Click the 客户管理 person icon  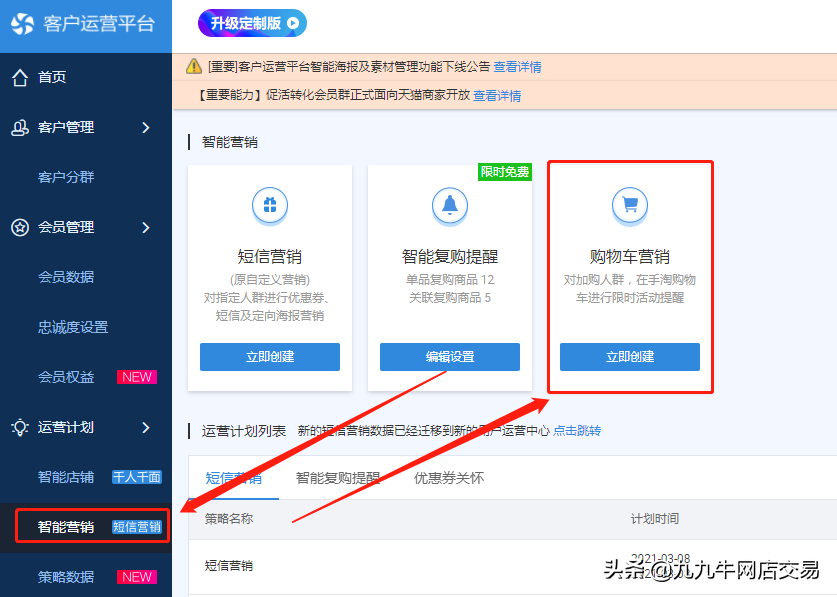[20, 128]
